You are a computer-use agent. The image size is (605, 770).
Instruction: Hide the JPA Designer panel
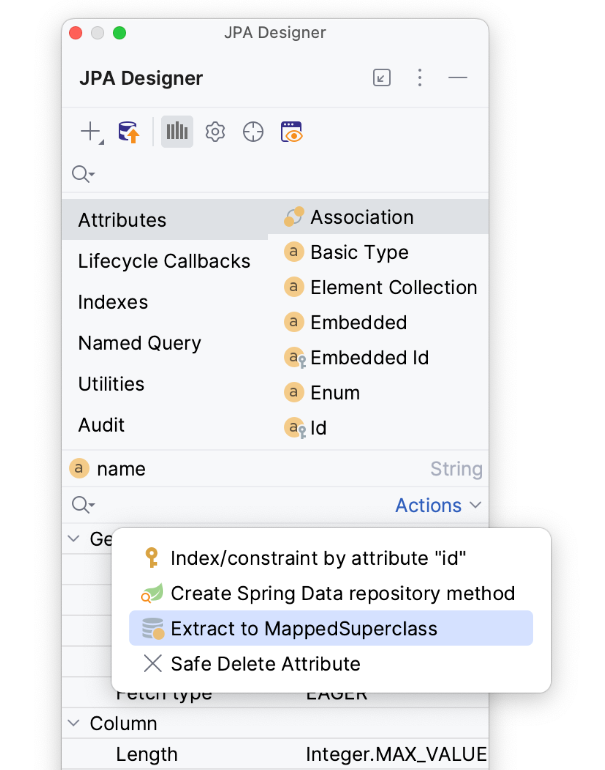[x=458, y=78]
